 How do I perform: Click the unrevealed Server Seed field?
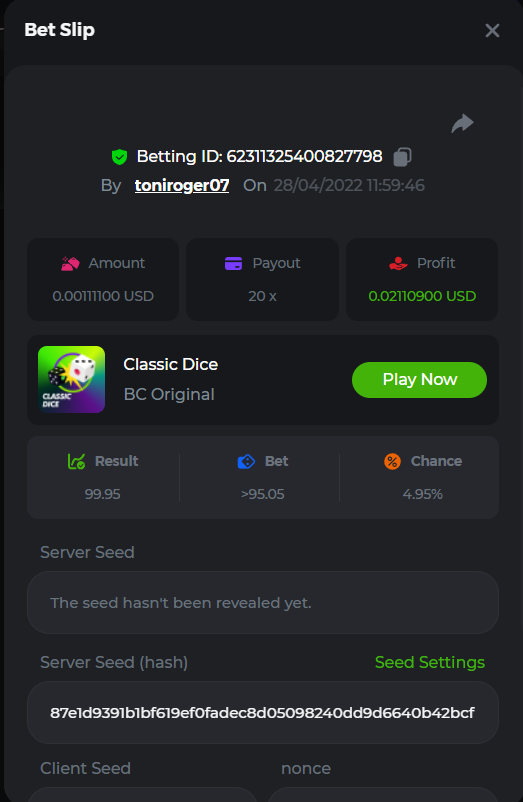point(263,603)
